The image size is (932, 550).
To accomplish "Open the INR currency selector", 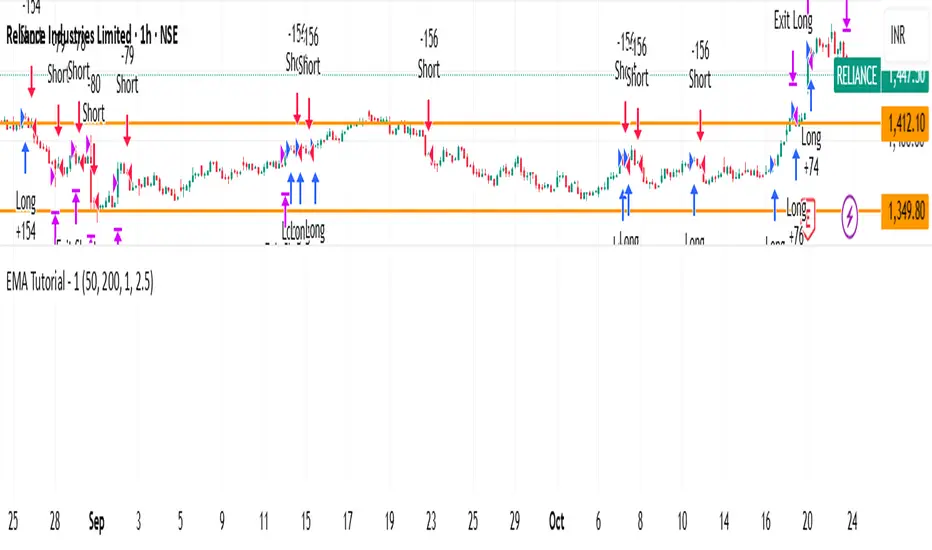I will click(898, 36).
